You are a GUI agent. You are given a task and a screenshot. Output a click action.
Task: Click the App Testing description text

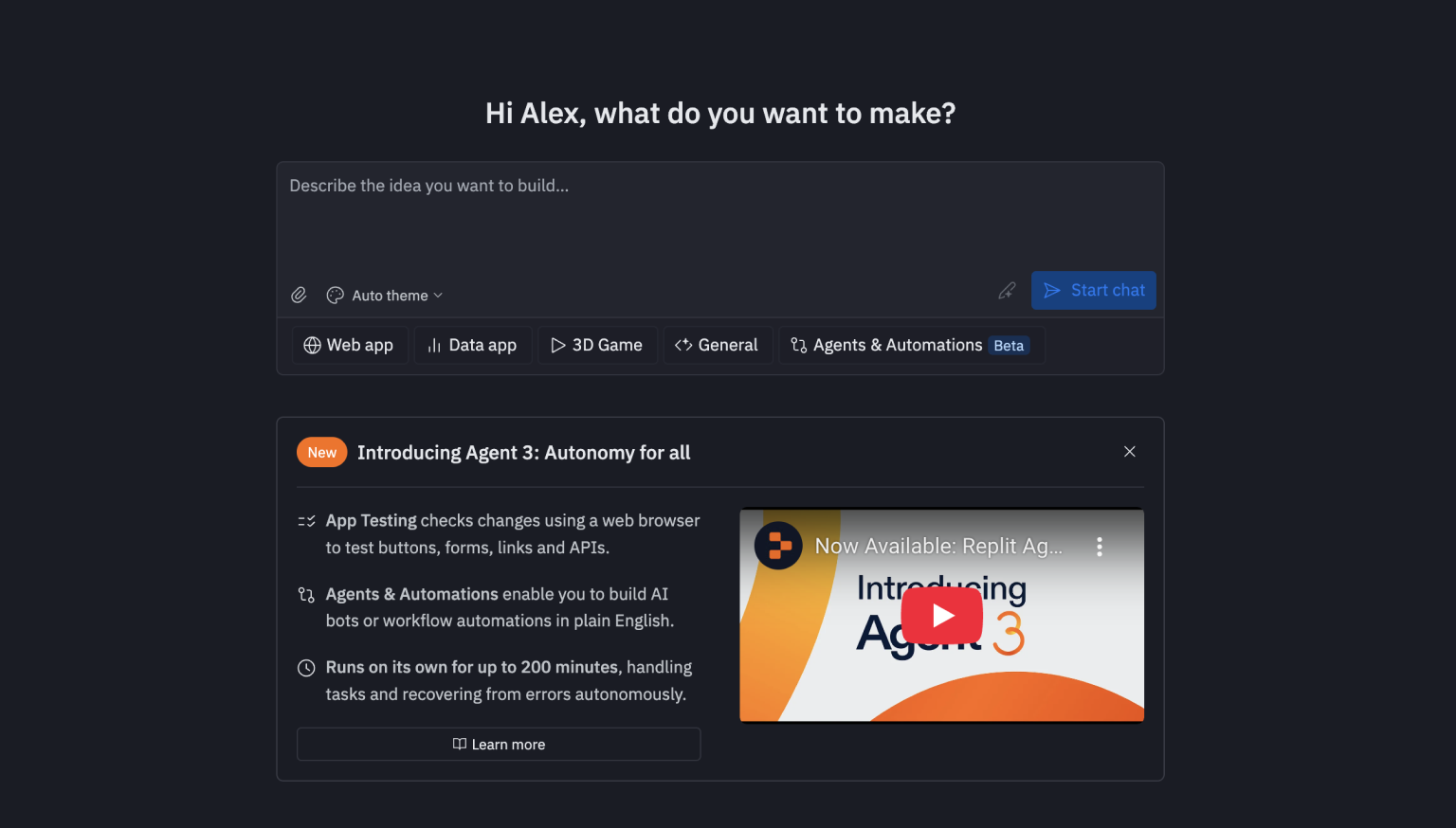click(513, 534)
